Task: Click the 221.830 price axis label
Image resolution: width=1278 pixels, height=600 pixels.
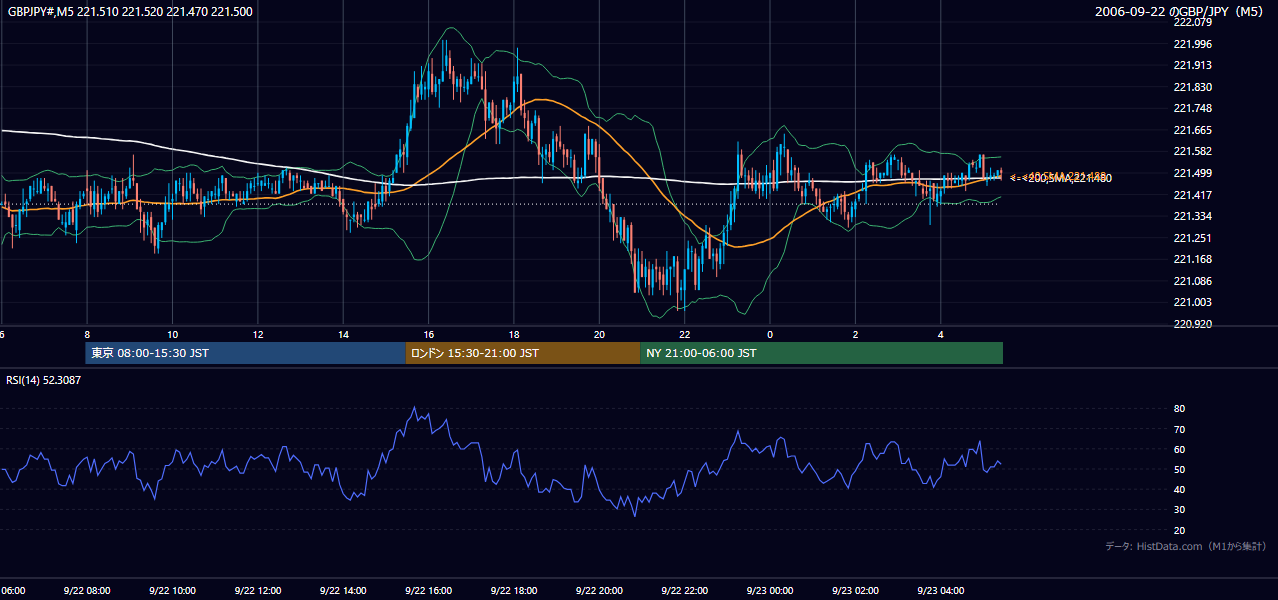Action: point(1192,87)
